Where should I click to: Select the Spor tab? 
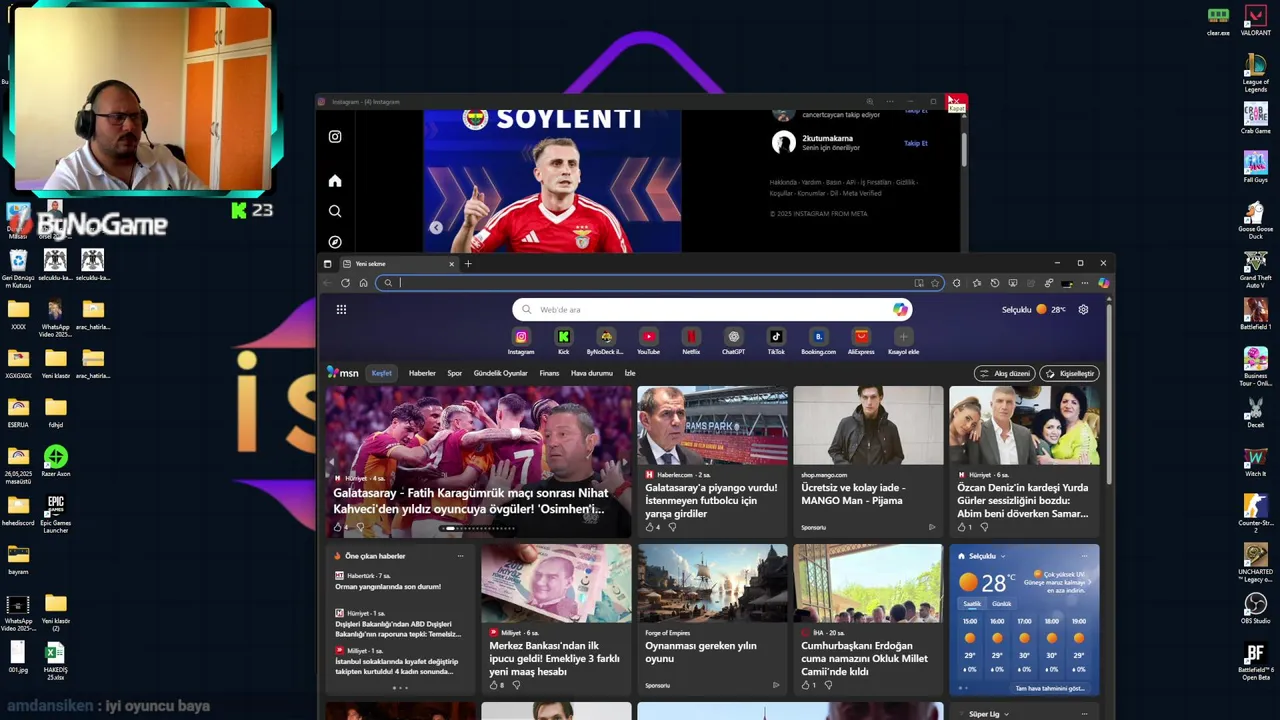coord(455,373)
